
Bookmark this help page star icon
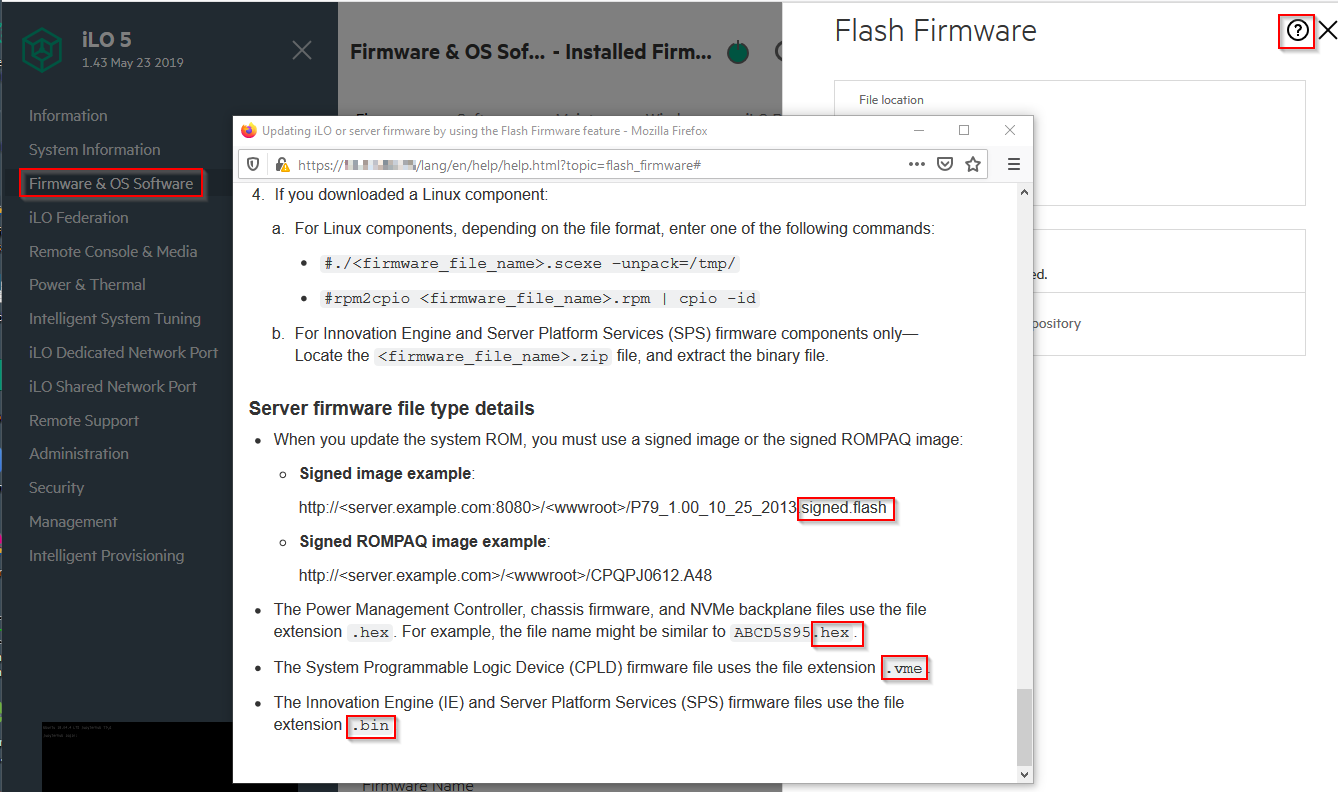pyautogui.click(x=972, y=165)
